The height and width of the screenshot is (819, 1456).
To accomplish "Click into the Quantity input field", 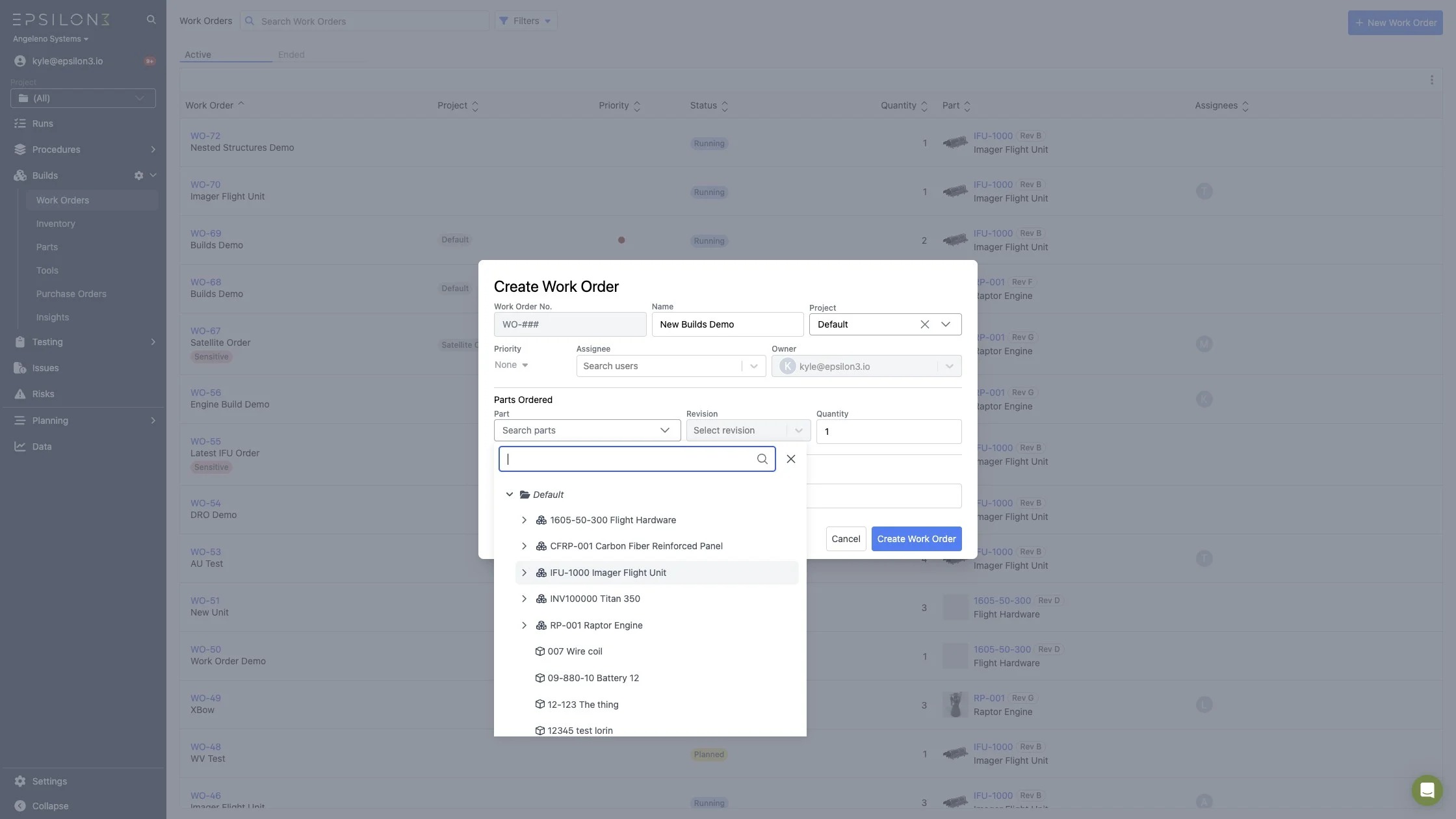I will [x=888, y=432].
